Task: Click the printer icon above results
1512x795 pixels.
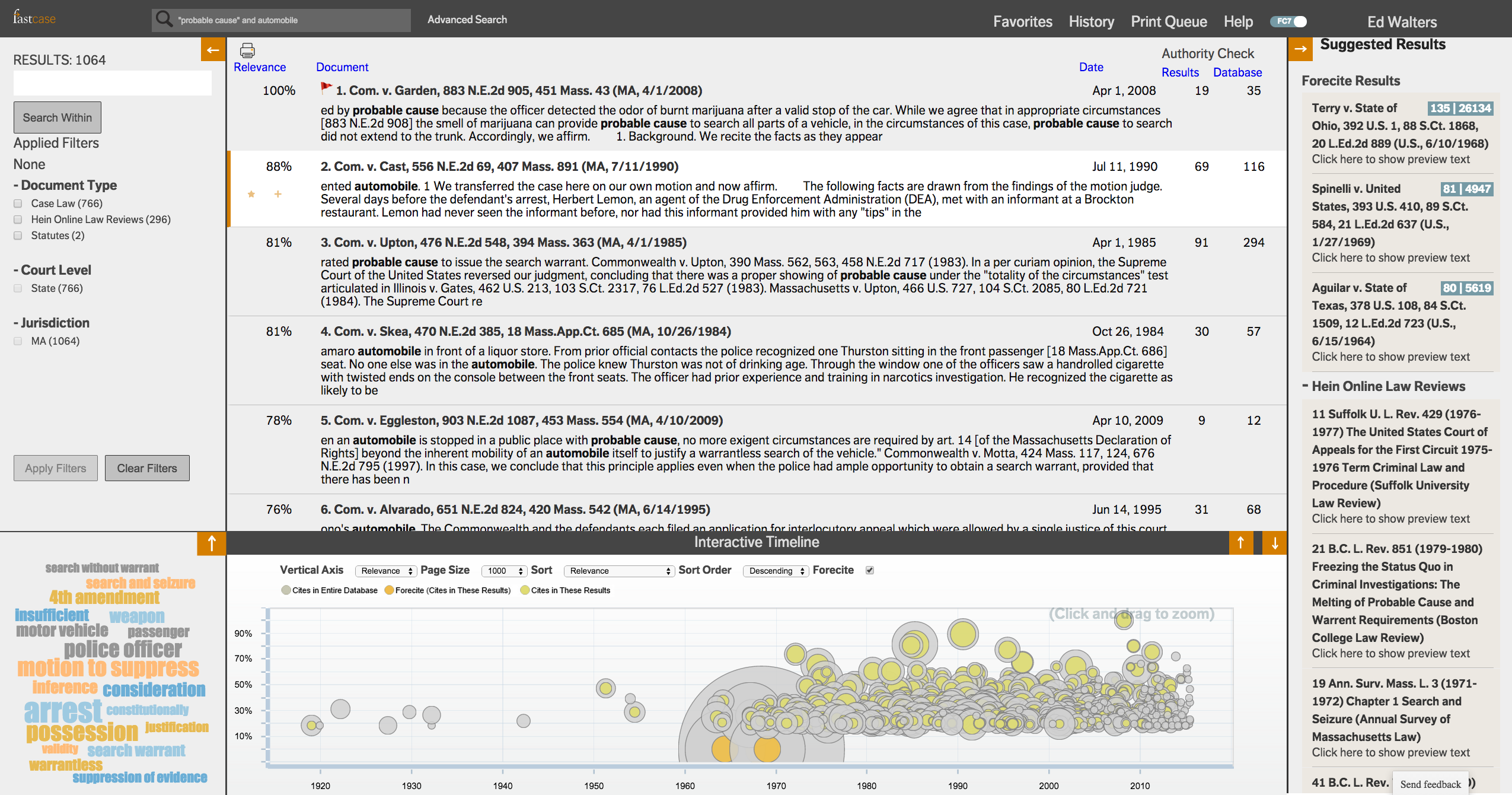Action: (247, 50)
